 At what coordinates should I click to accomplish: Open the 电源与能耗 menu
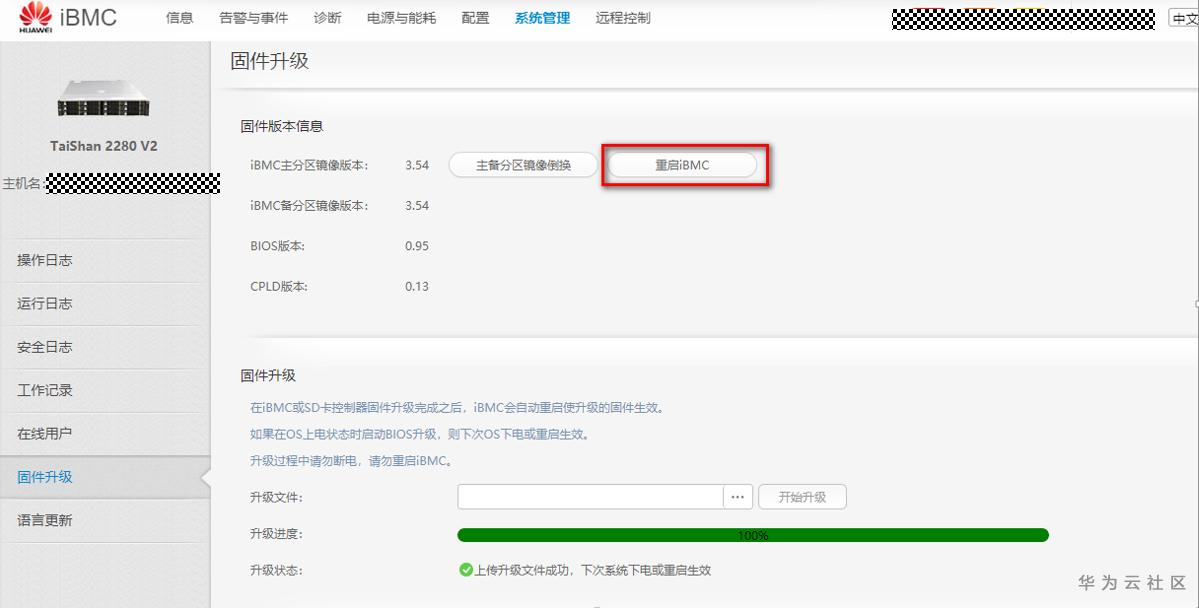click(401, 18)
